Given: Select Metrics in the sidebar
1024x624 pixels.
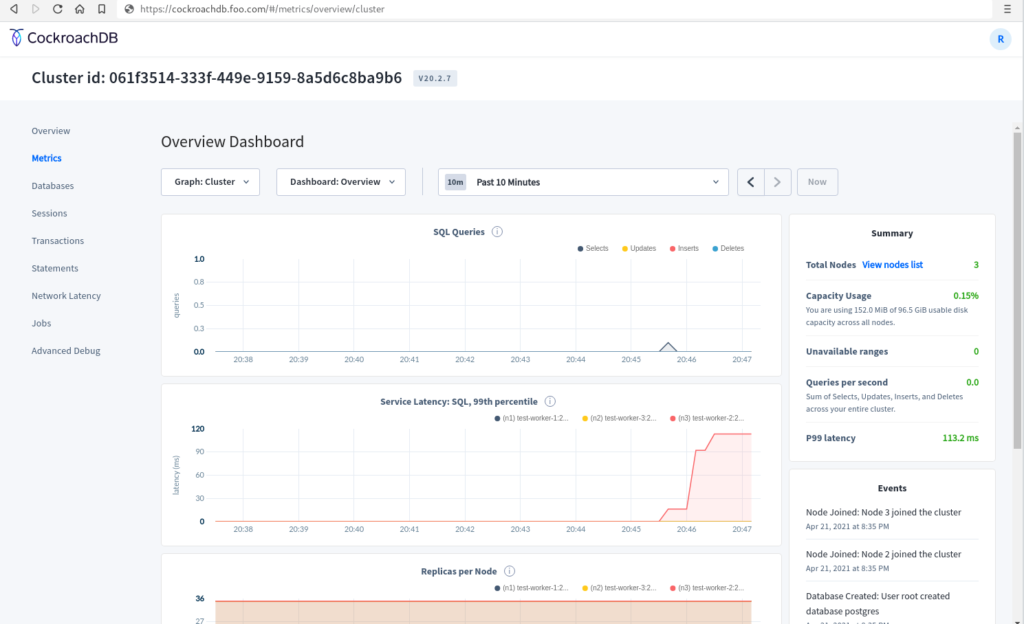Looking at the screenshot, I should 46,158.
